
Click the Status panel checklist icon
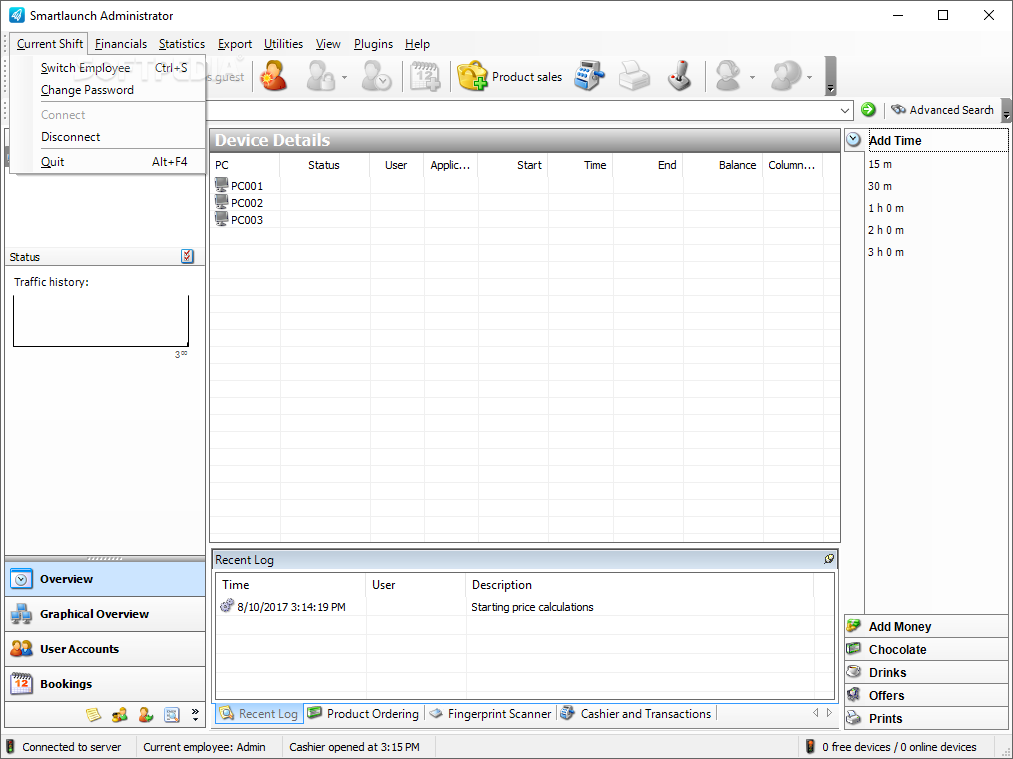(187, 256)
